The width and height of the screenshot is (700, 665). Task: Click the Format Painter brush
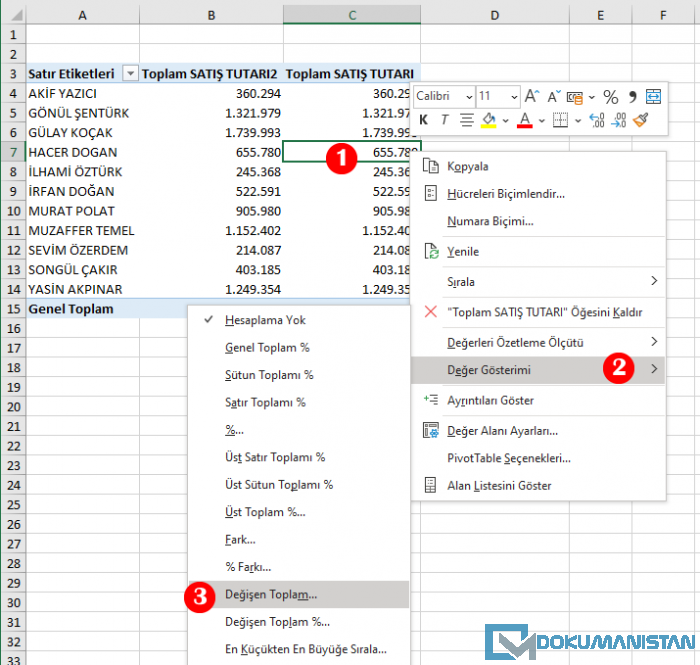(641, 120)
